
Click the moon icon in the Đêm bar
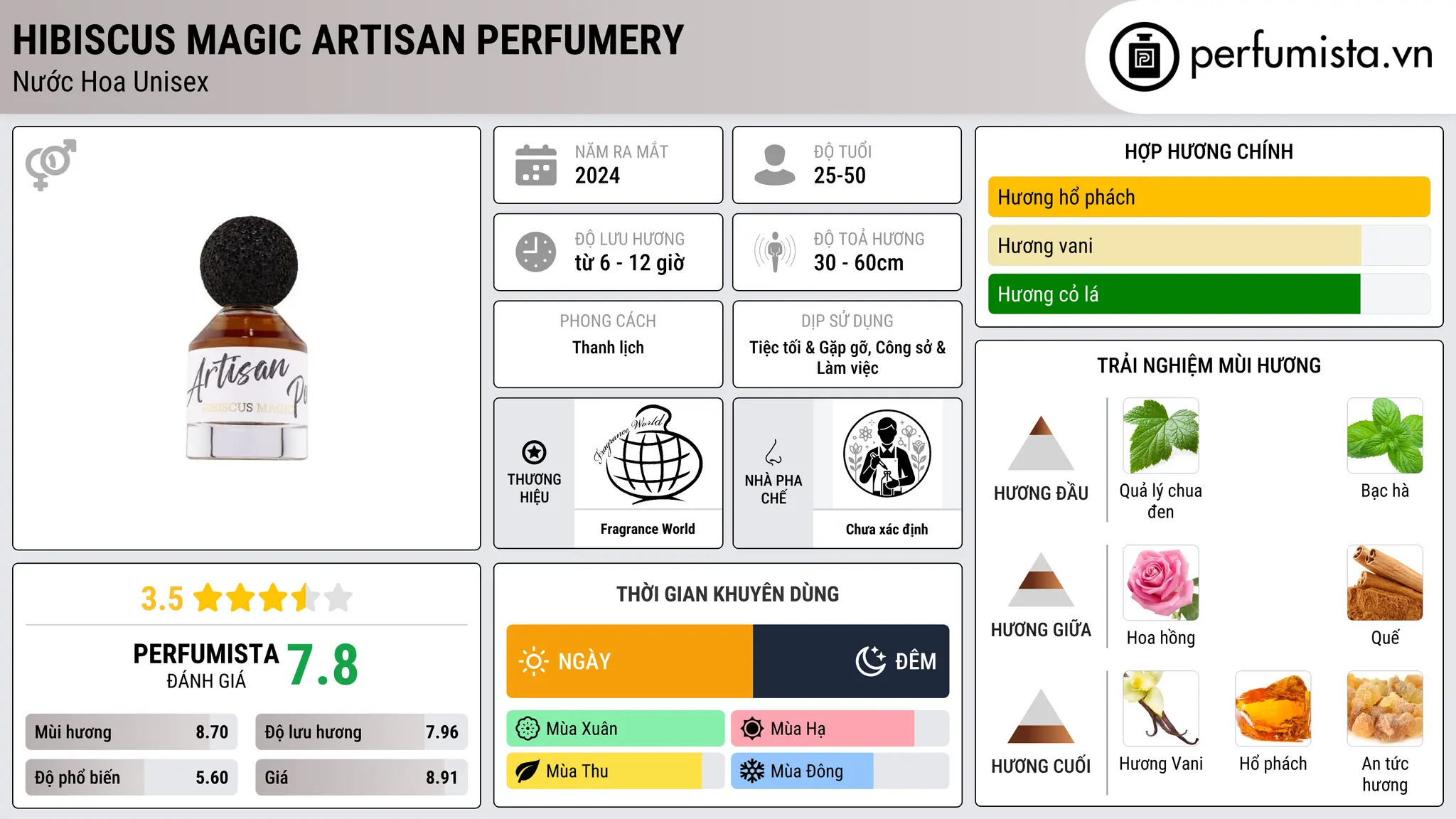pyautogui.click(x=871, y=661)
